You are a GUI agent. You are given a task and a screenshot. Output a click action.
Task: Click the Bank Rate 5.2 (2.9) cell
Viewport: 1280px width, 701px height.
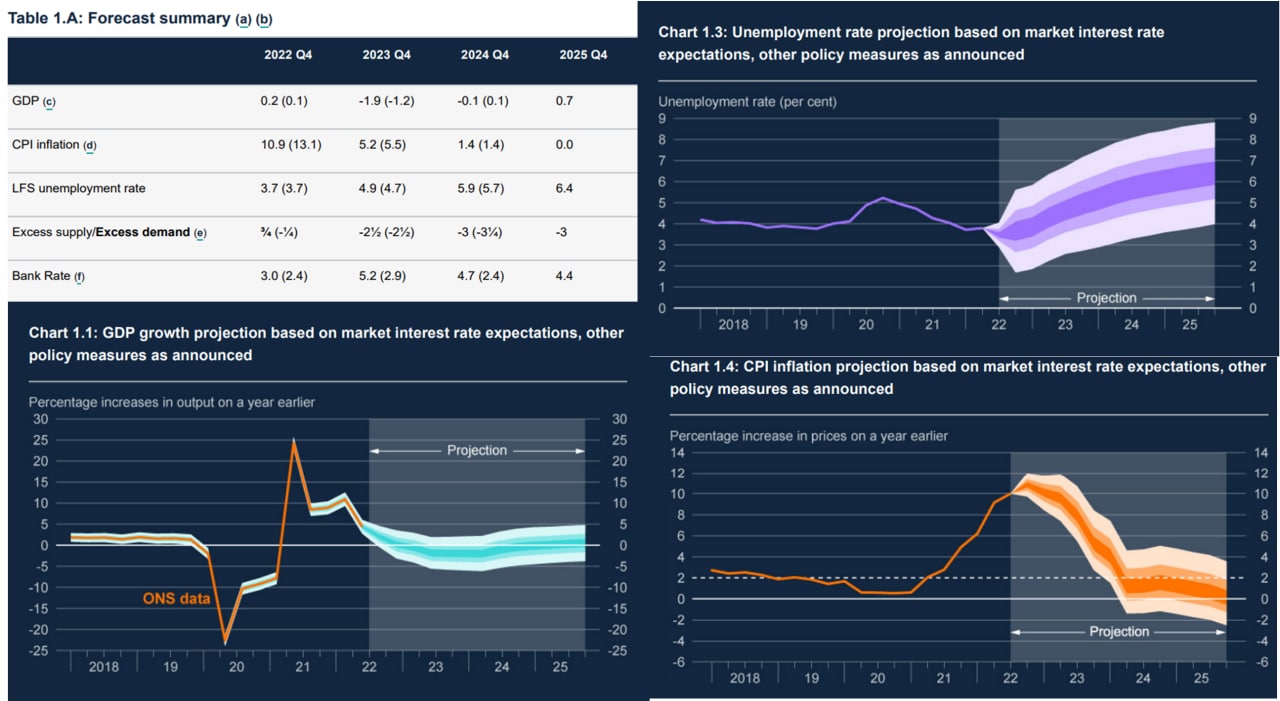pyautogui.click(x=389, y=275)
